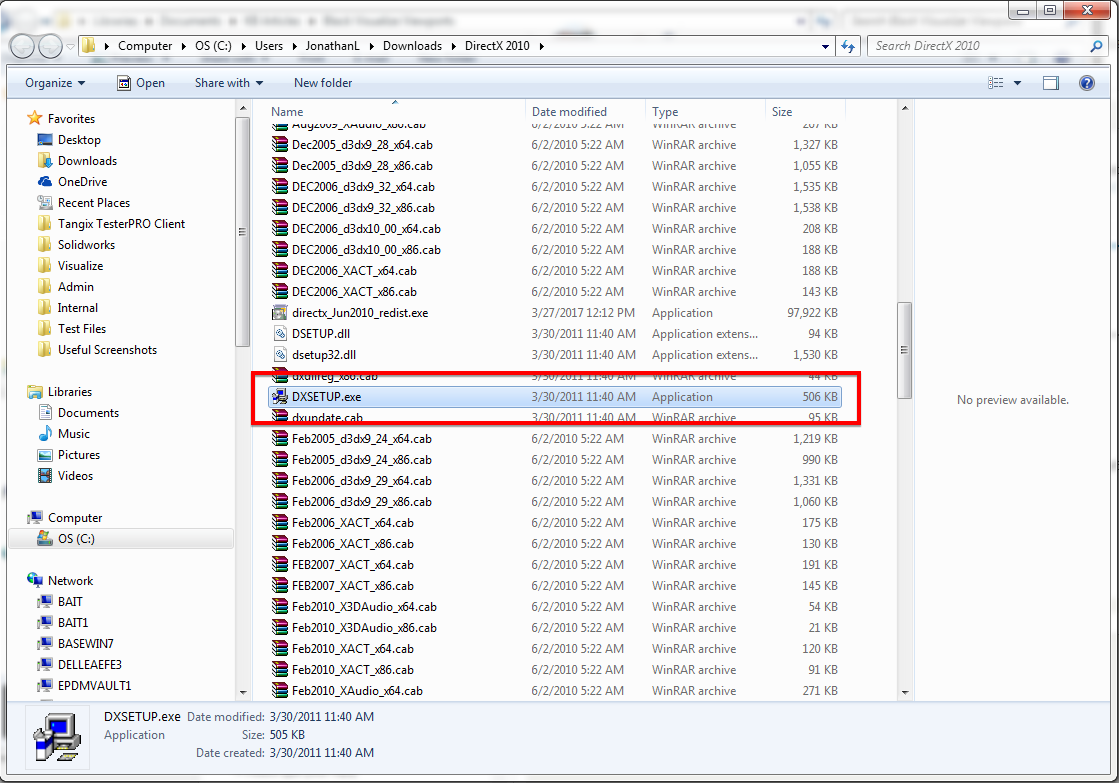Select the BASEWIN7 network computer
The height and width of the screenshot is (783, 1119).
[x=86, y=644]
